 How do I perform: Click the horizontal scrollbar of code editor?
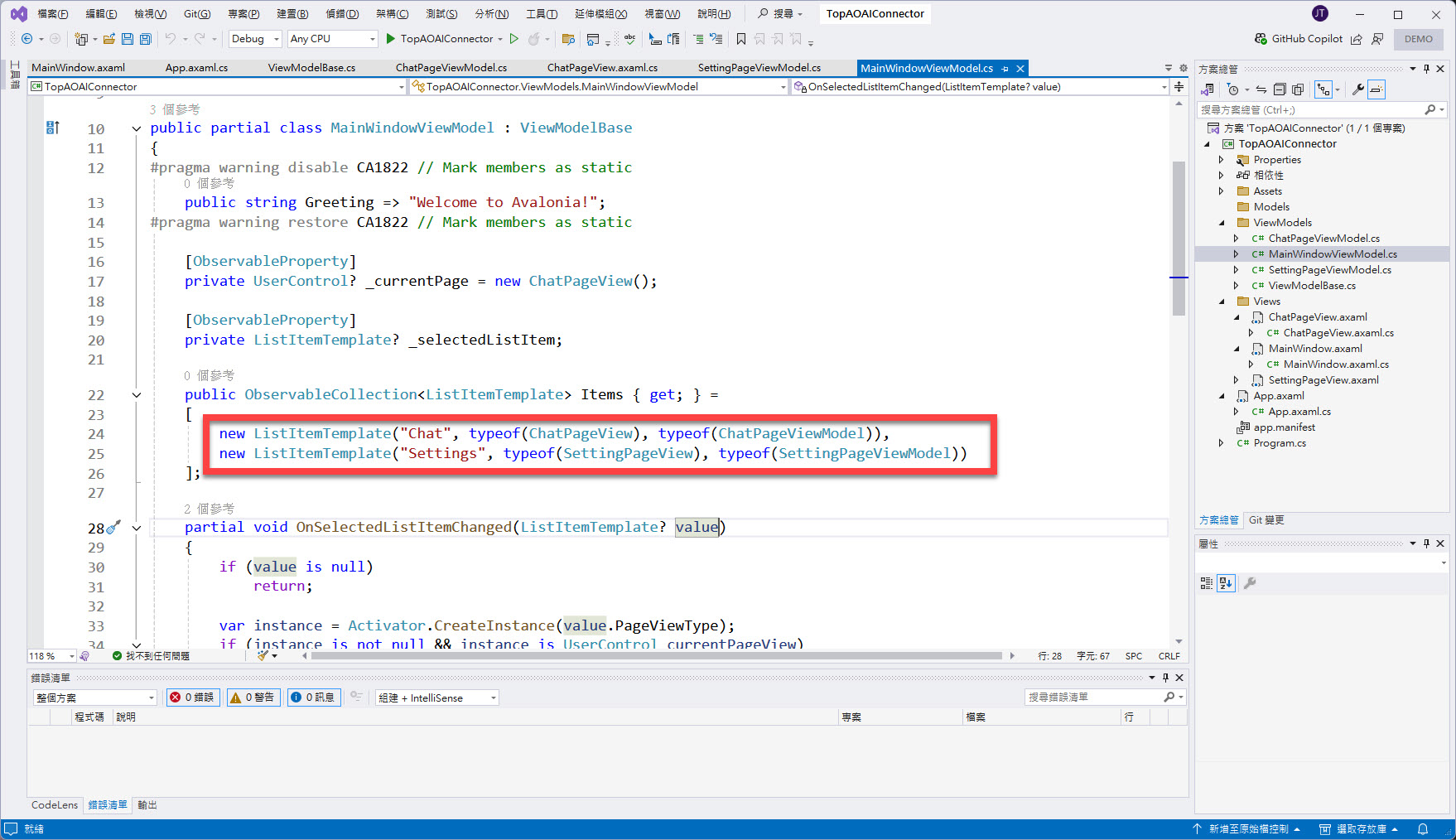[x=657, y=656]
